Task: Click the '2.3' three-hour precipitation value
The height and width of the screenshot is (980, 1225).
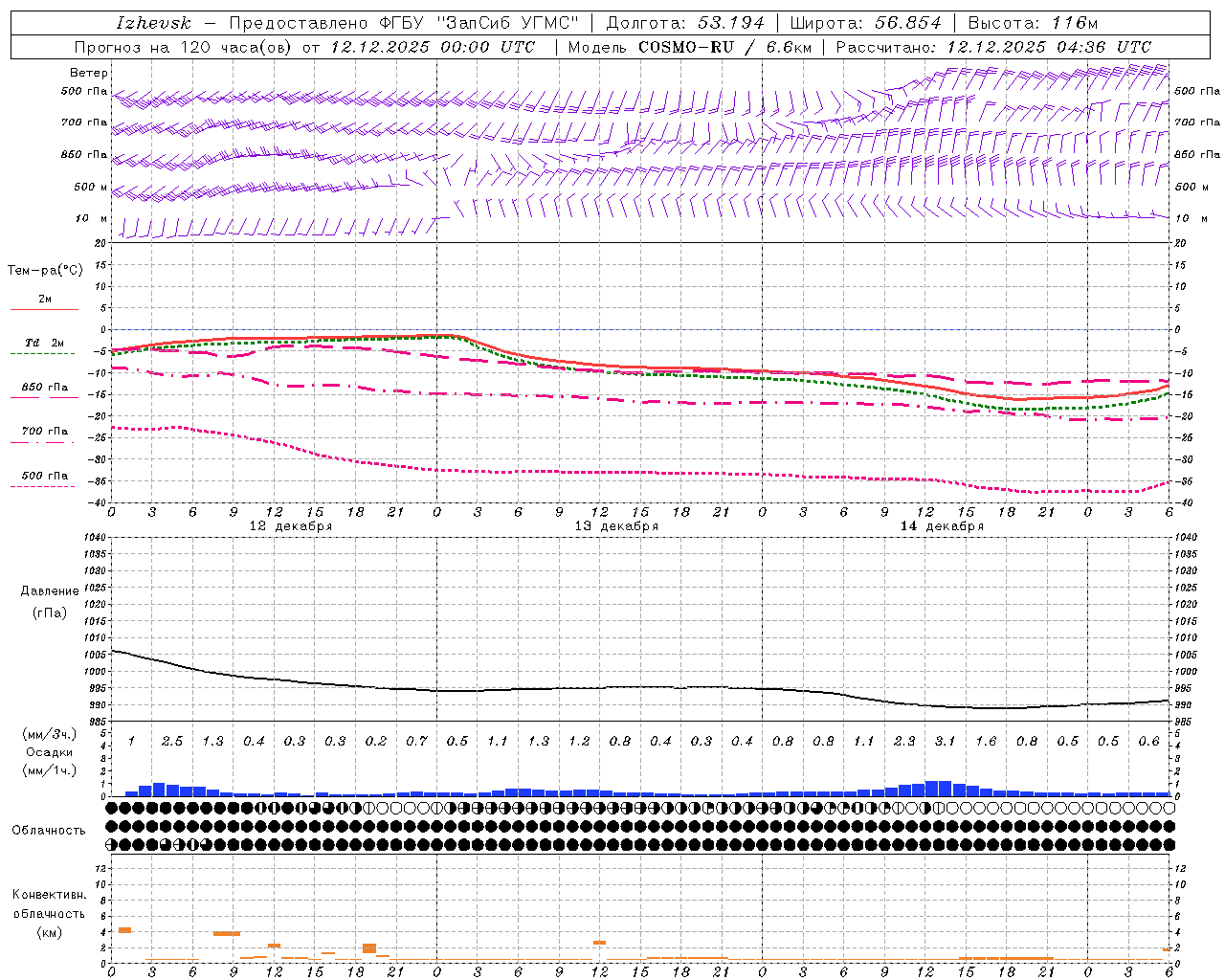Action: (904, 741)
